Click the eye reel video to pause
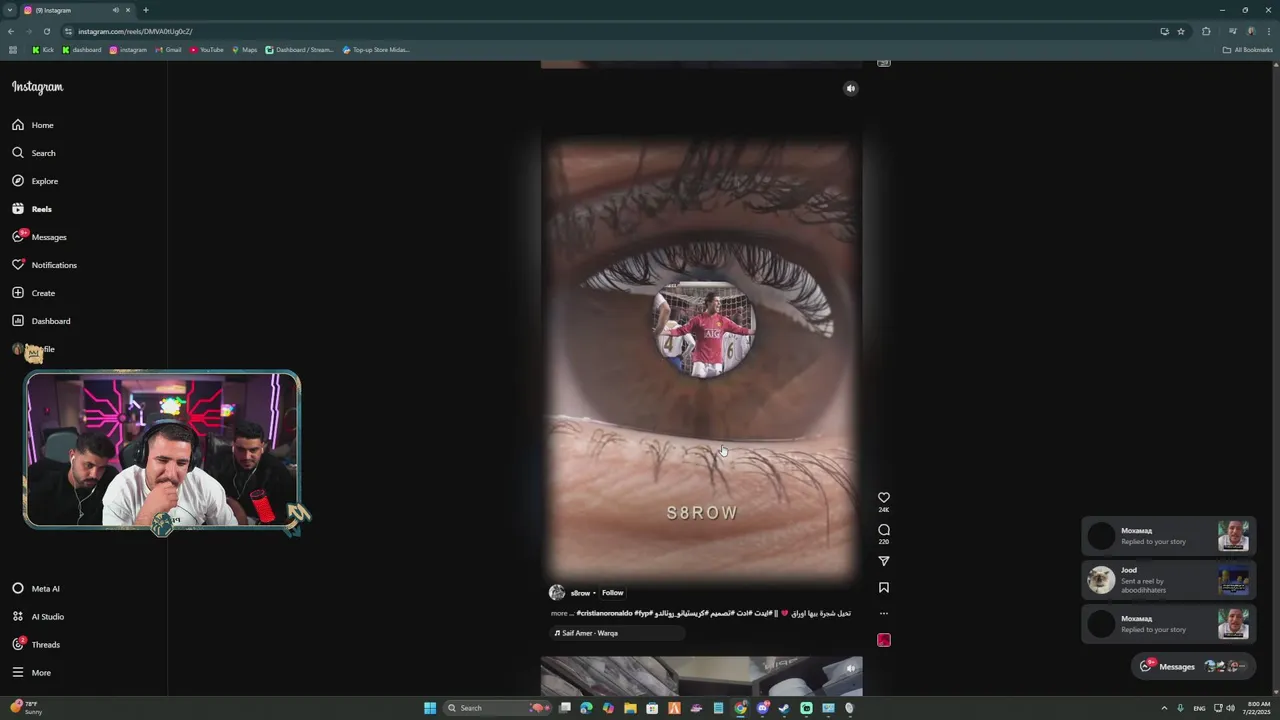Image resolution: width=1280 pixels, height=720 pixels. [x=702, y=358]
